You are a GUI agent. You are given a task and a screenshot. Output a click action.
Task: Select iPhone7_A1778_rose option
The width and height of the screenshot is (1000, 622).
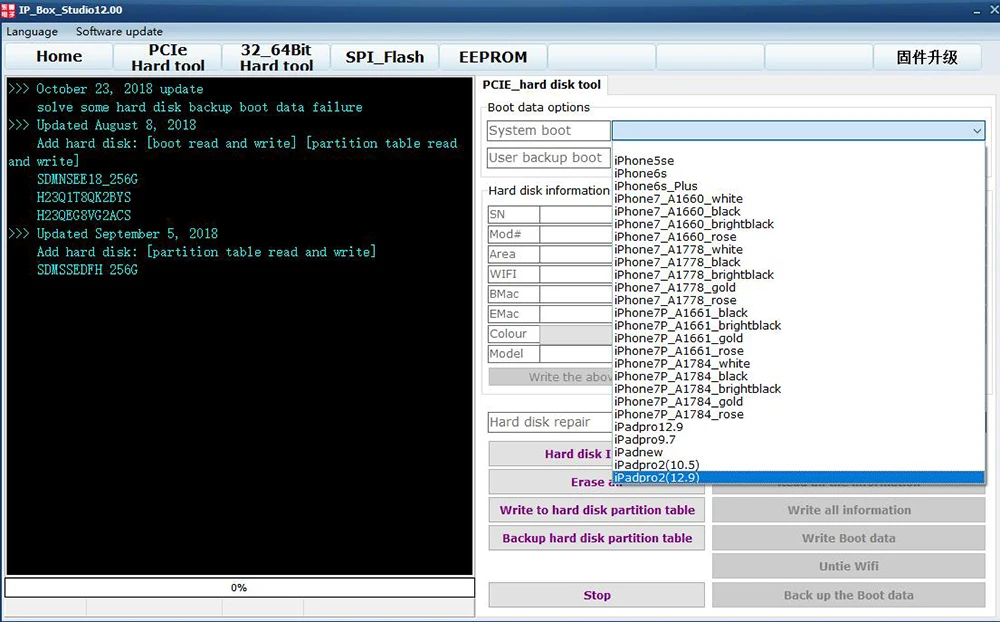click(x=798, y=300)
